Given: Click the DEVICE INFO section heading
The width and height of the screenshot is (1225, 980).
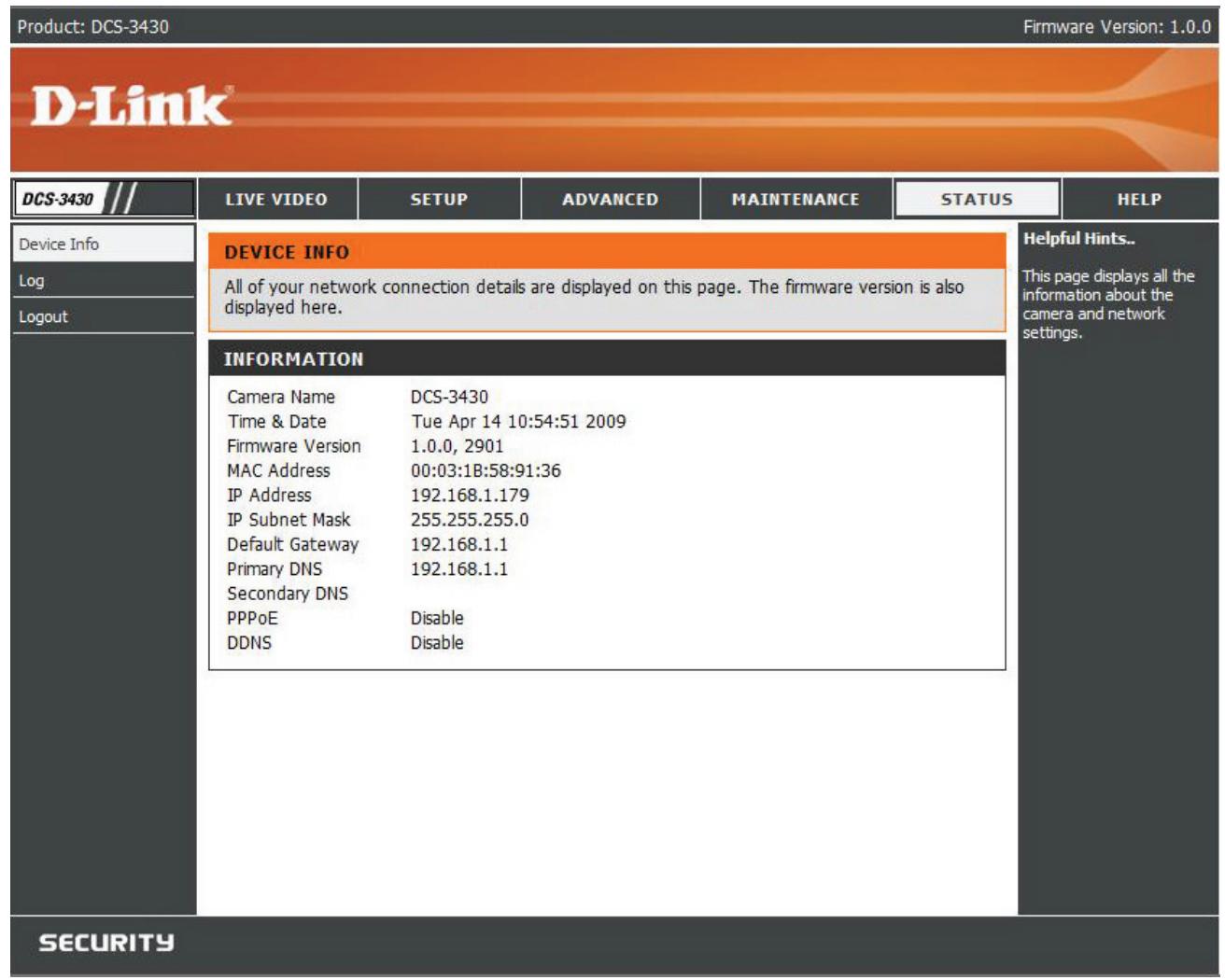Looking at the screenshot, I should point(287,252).
